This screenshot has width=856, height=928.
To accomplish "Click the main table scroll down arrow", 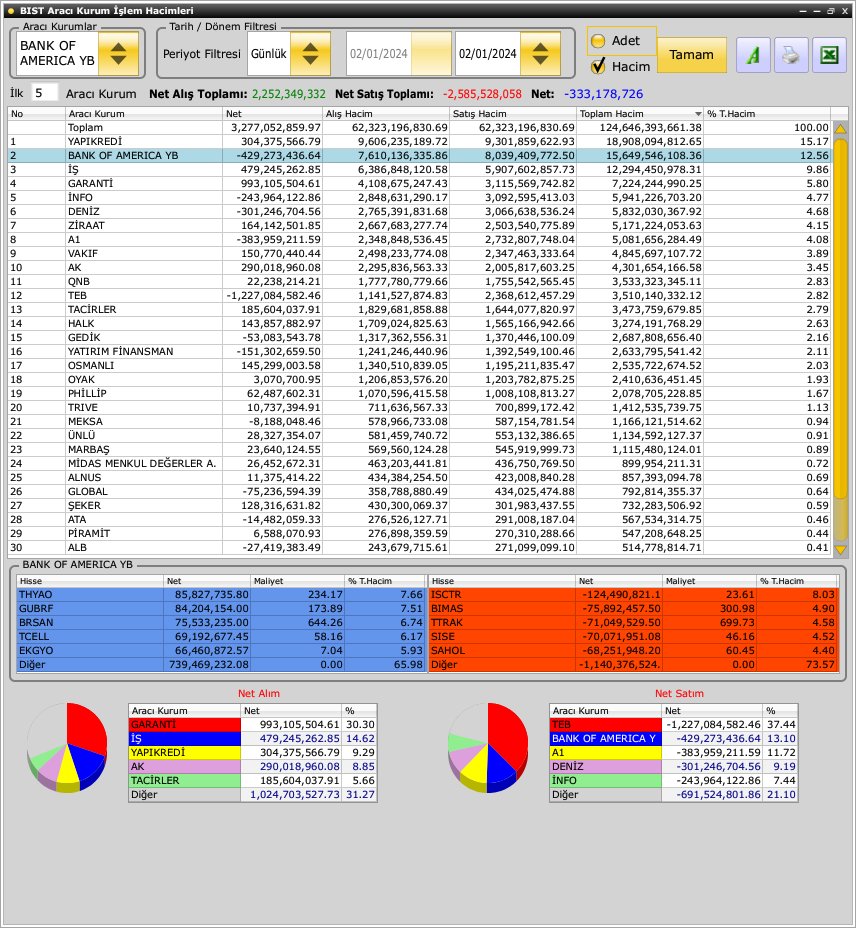I will pos(840,550).
